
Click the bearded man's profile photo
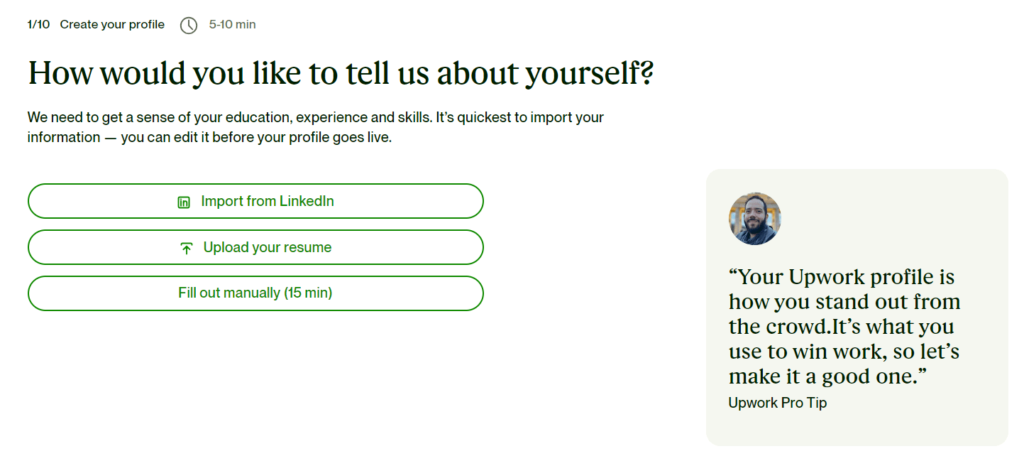point(754,219)
